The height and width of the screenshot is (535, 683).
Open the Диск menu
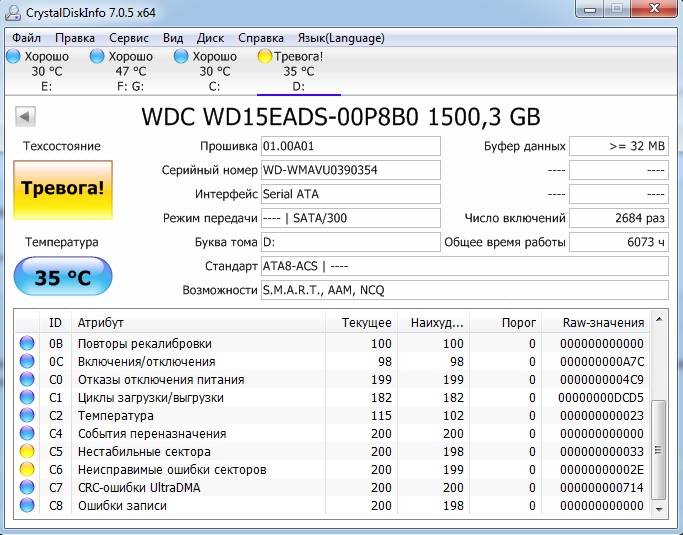pyautogui.click(x=210, y=38)
